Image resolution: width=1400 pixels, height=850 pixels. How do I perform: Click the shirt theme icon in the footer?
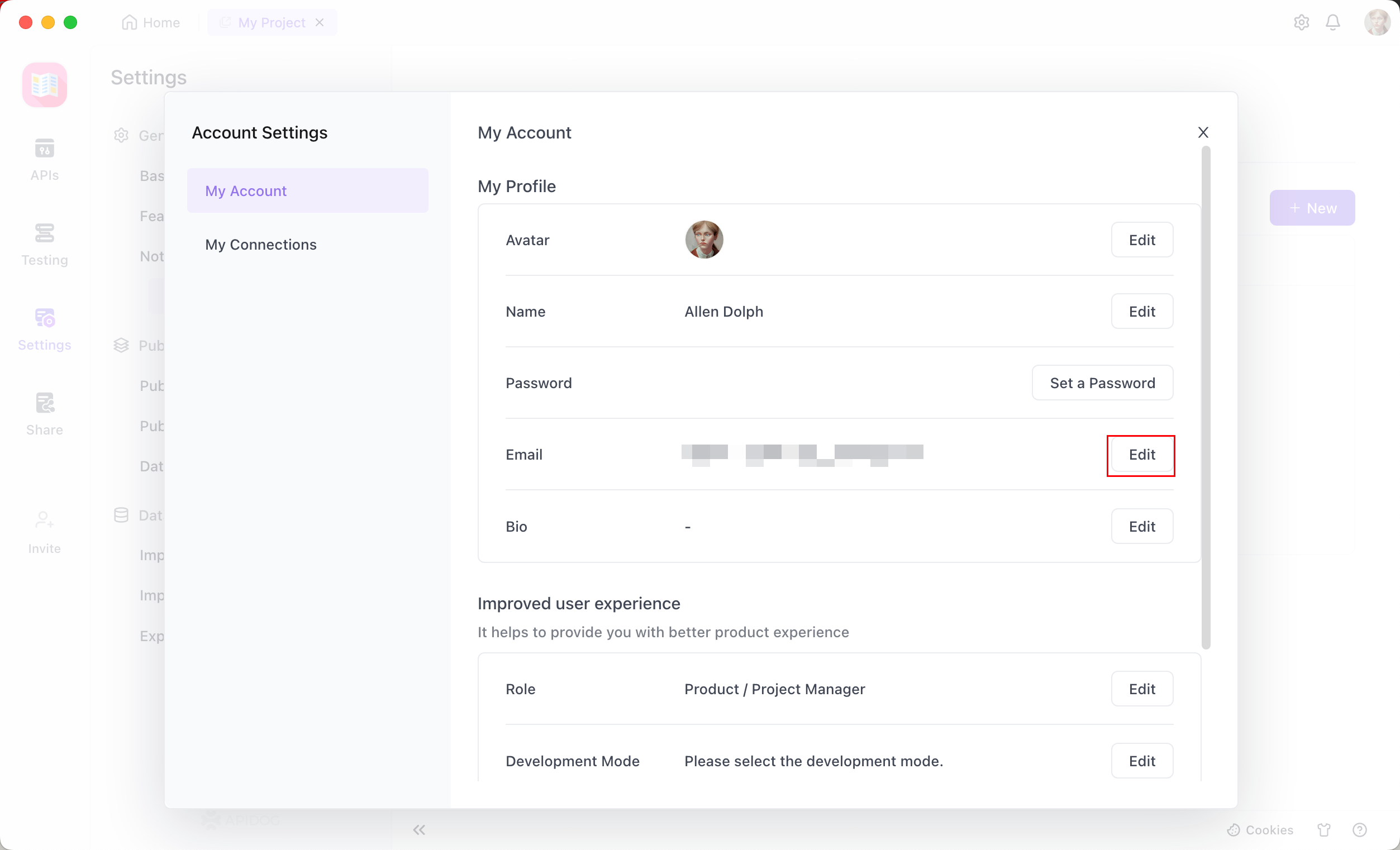1324,829
